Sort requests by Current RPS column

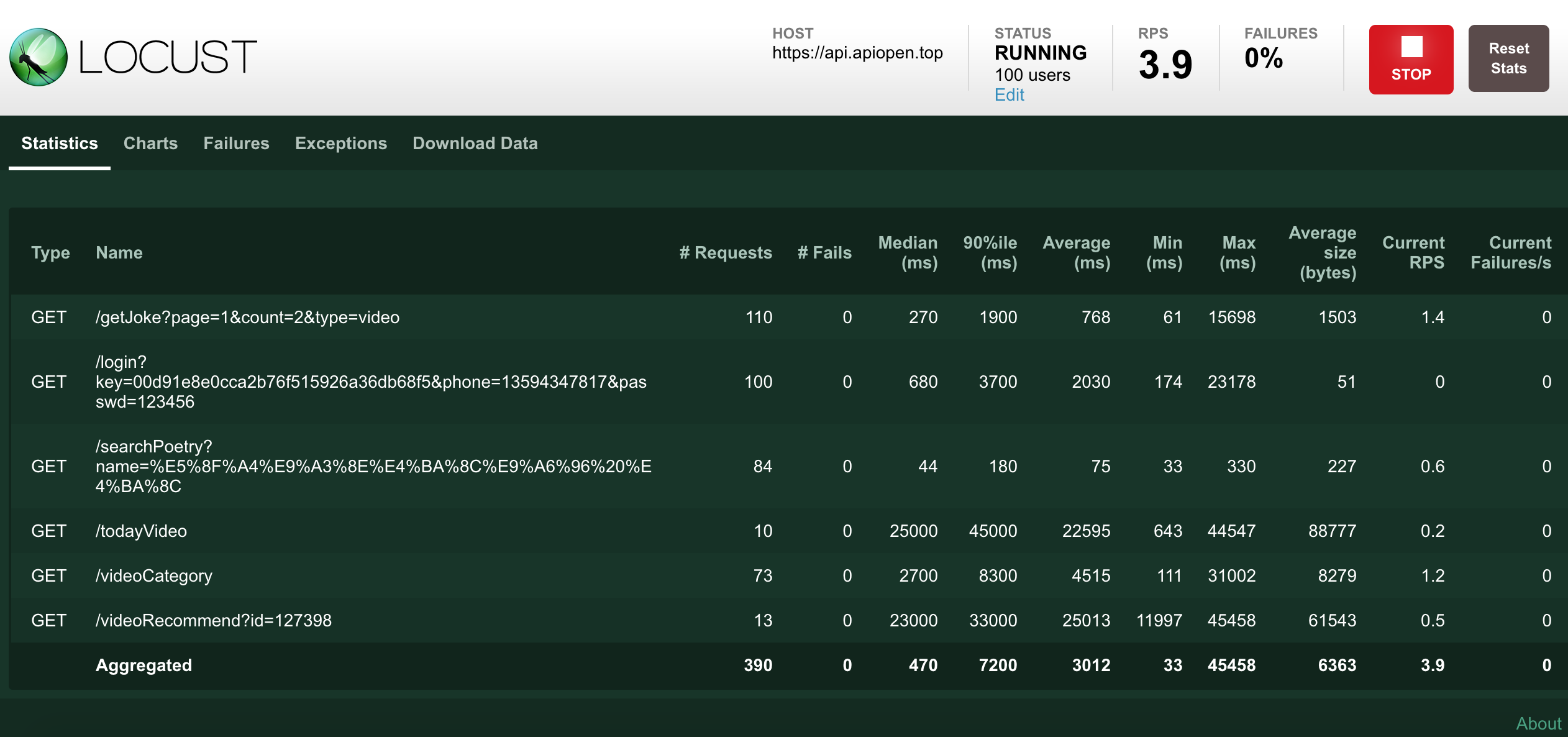coord(1413,252)
